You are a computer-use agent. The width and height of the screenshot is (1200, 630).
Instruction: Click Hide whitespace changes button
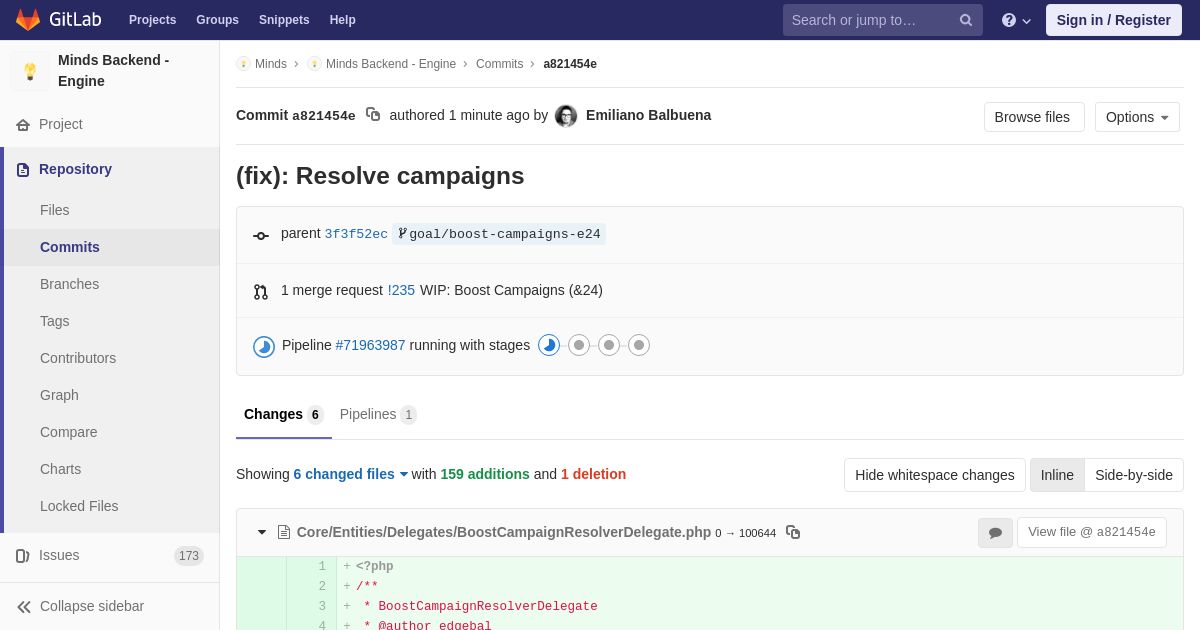point(935,475)
